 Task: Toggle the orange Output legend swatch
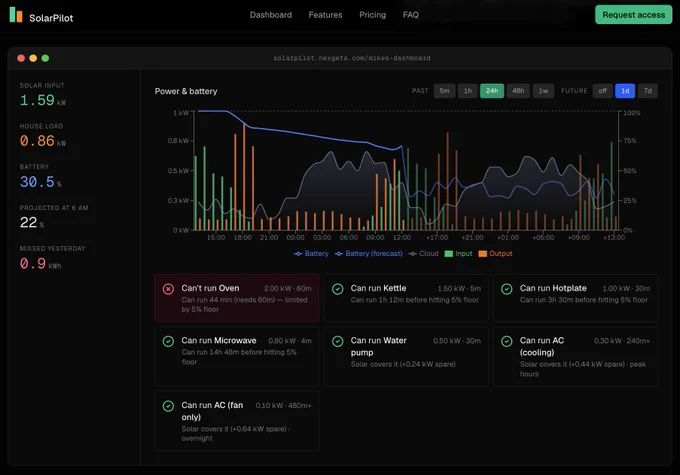point(483,253)
